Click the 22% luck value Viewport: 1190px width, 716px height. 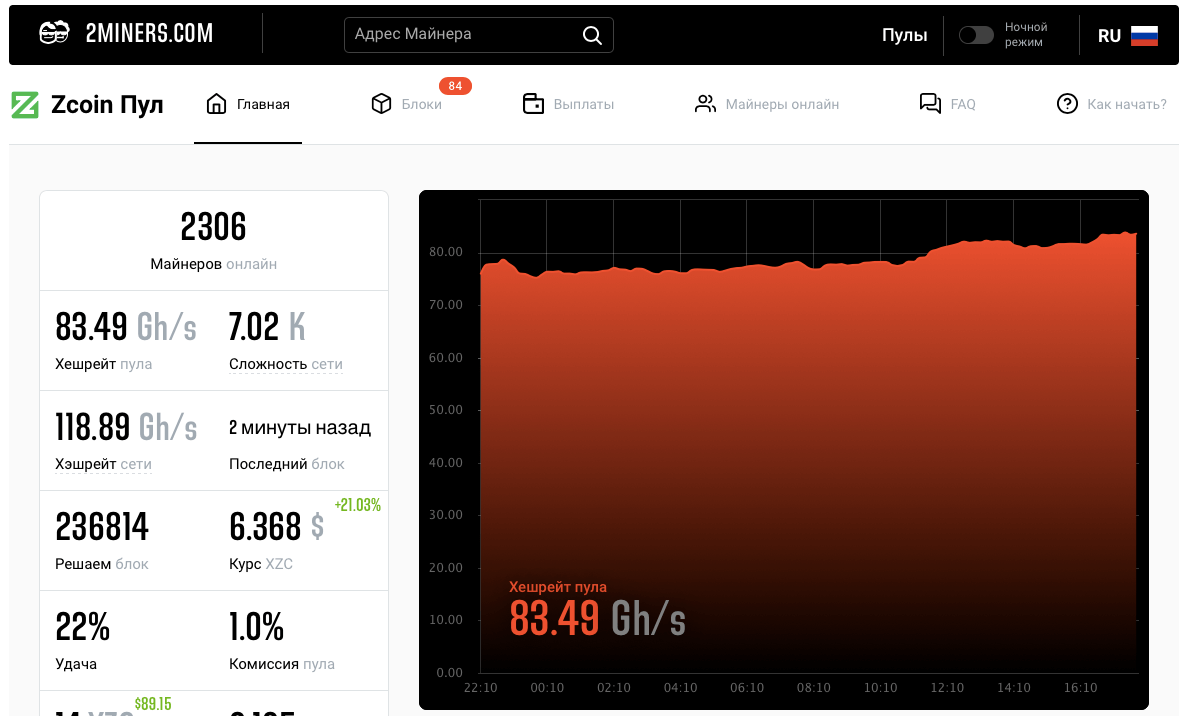(x=83, y=627)
